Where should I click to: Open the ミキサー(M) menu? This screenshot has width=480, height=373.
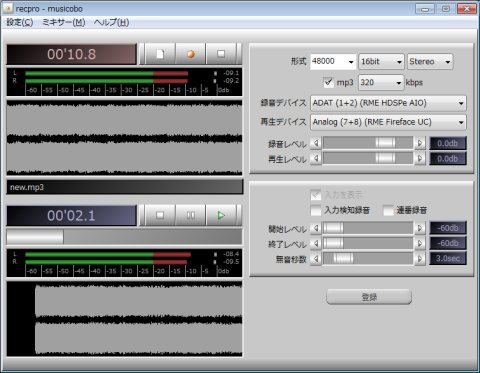click(64, 22)
